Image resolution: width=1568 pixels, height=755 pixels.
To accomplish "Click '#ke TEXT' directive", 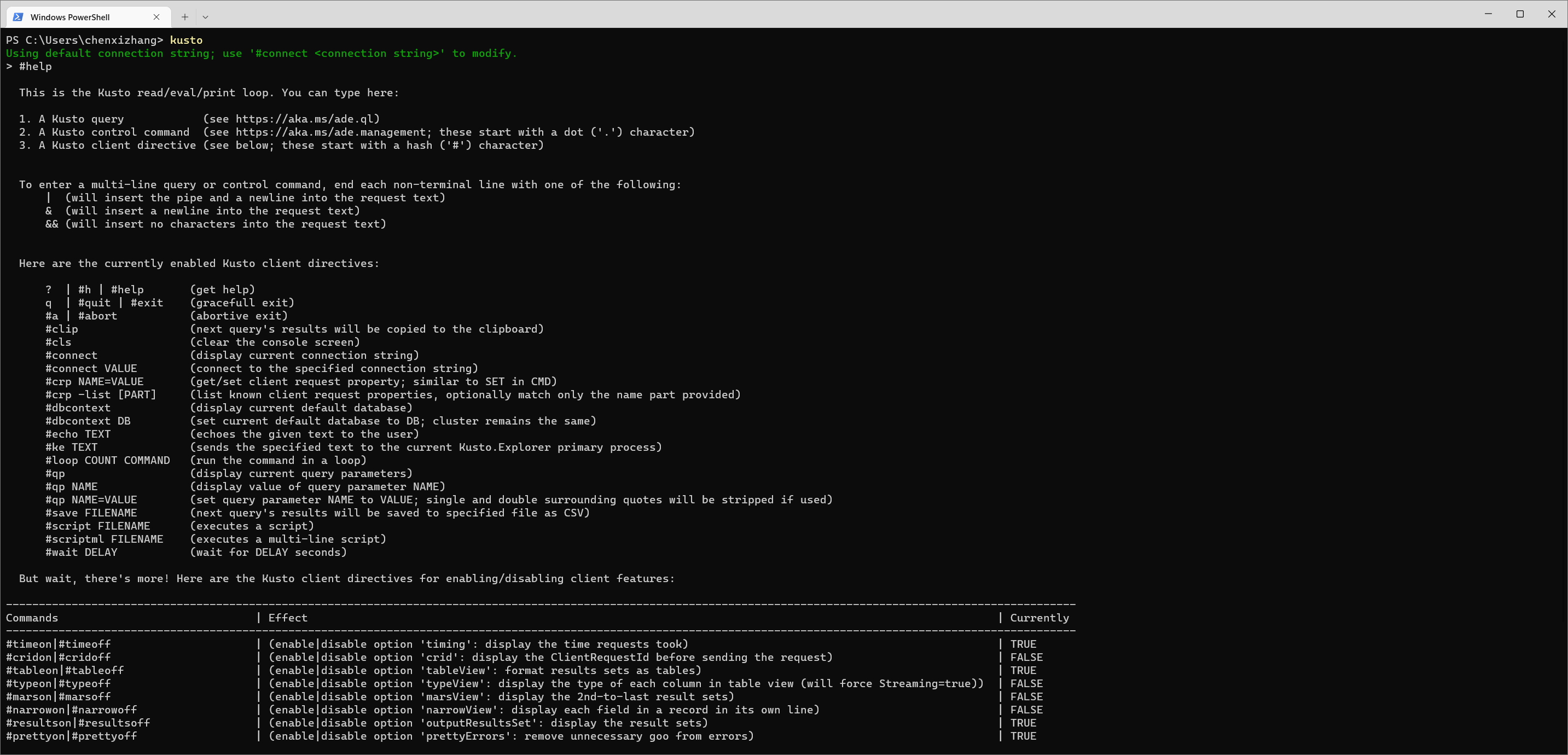I will click(71, 447).
